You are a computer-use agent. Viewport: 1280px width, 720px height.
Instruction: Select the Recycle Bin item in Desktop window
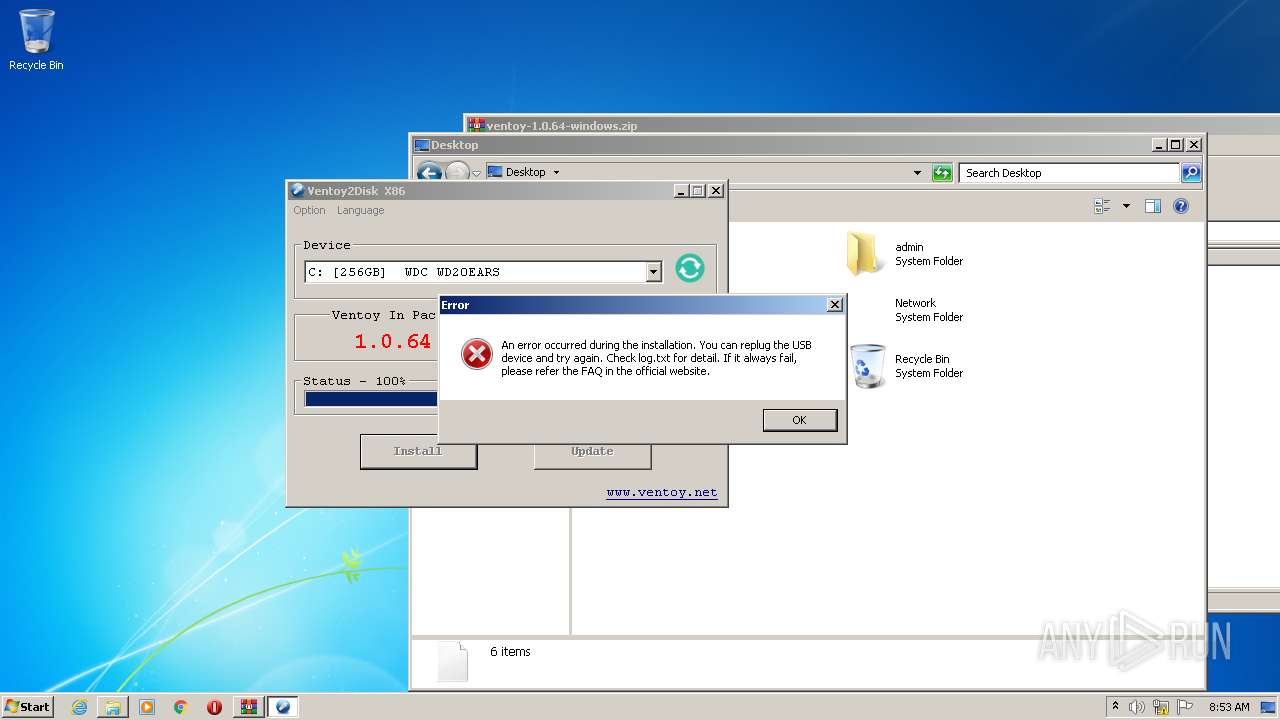(x=906, y=366)
